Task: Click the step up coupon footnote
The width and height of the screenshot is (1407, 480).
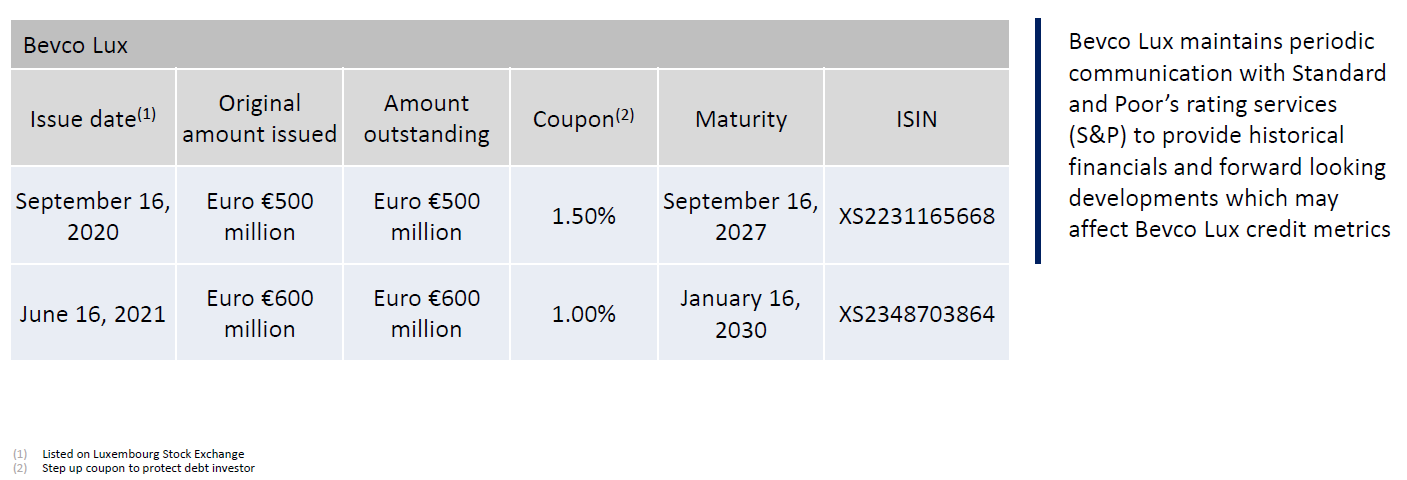Action: [x=148, y=468]
